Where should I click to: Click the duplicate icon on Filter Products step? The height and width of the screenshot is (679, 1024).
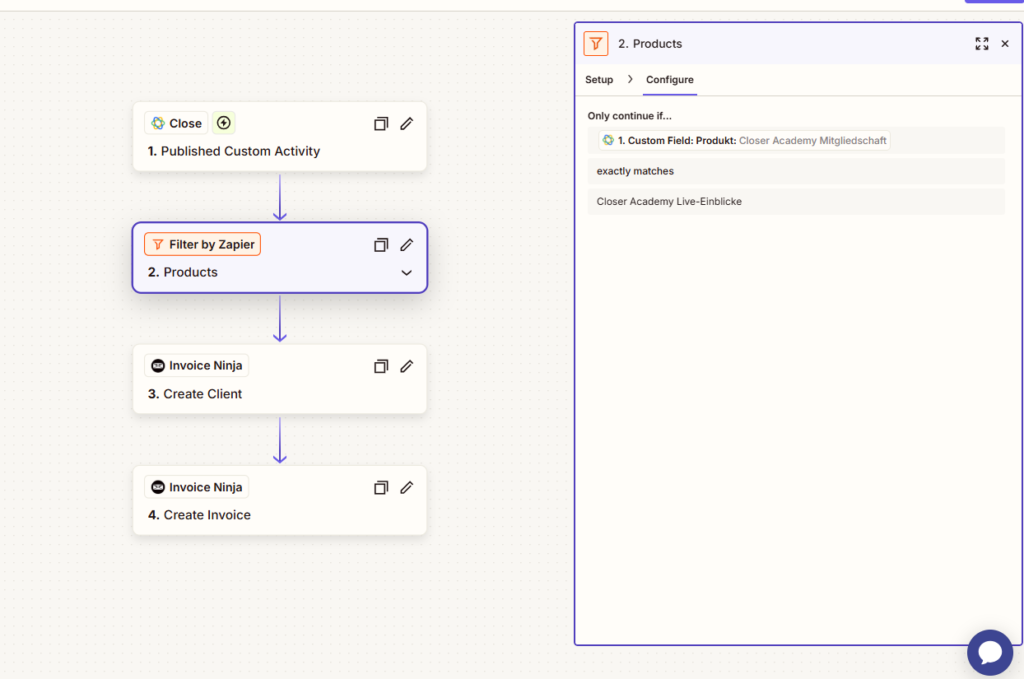(x=381, y=245)
